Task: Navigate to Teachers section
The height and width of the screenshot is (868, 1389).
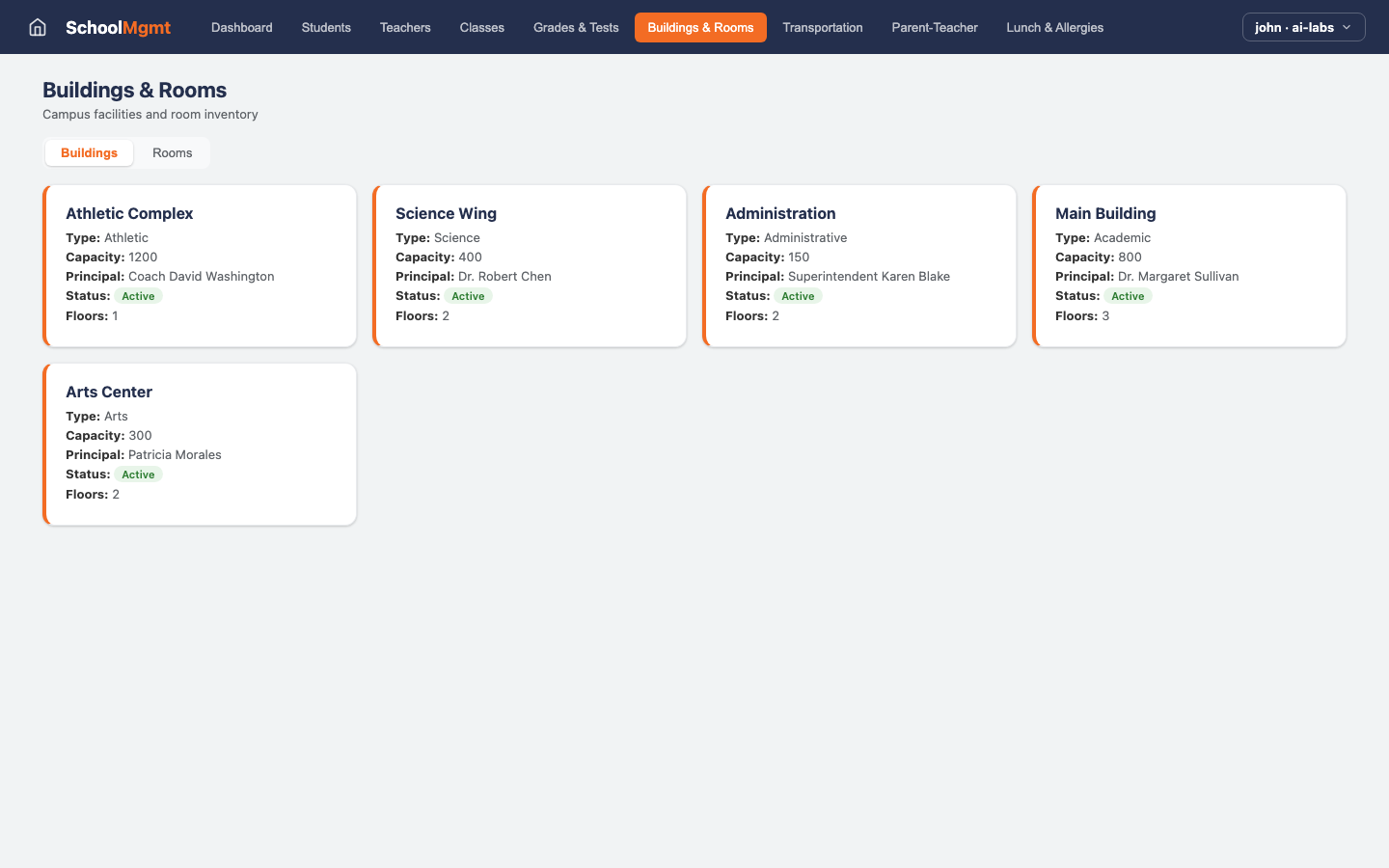Action: pyautogui.click(x=405, y=27)
